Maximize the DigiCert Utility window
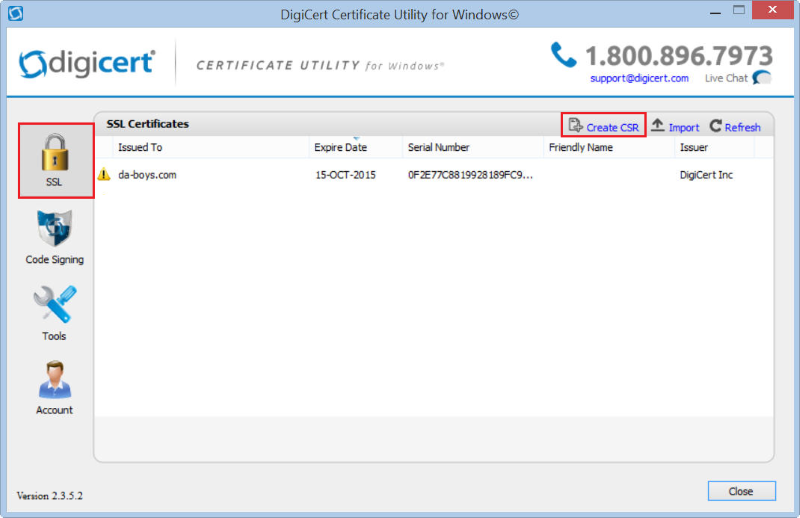The height and width of the screenshot is (518, 800). click(x=739, y=10)
